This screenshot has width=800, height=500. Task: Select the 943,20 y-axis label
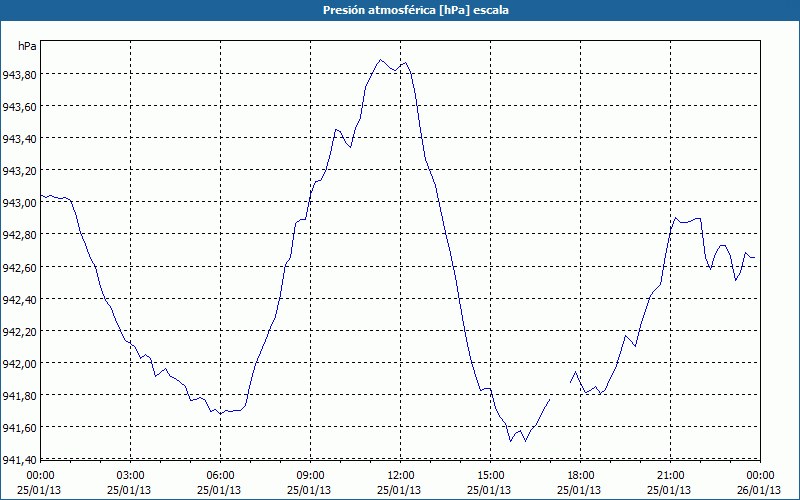pos(19,171)
